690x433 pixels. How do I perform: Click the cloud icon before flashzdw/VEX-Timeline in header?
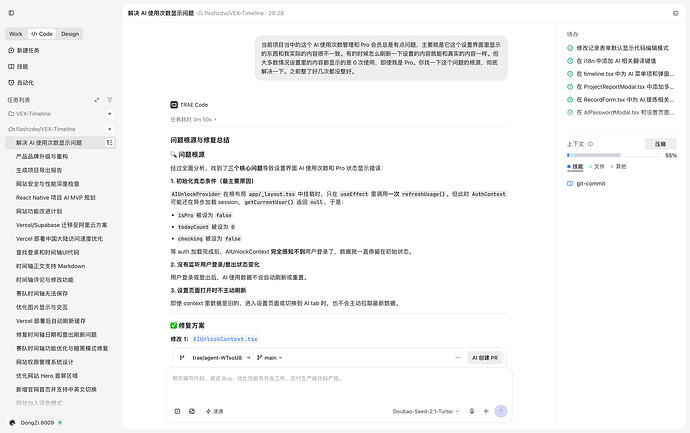(200, 13)
